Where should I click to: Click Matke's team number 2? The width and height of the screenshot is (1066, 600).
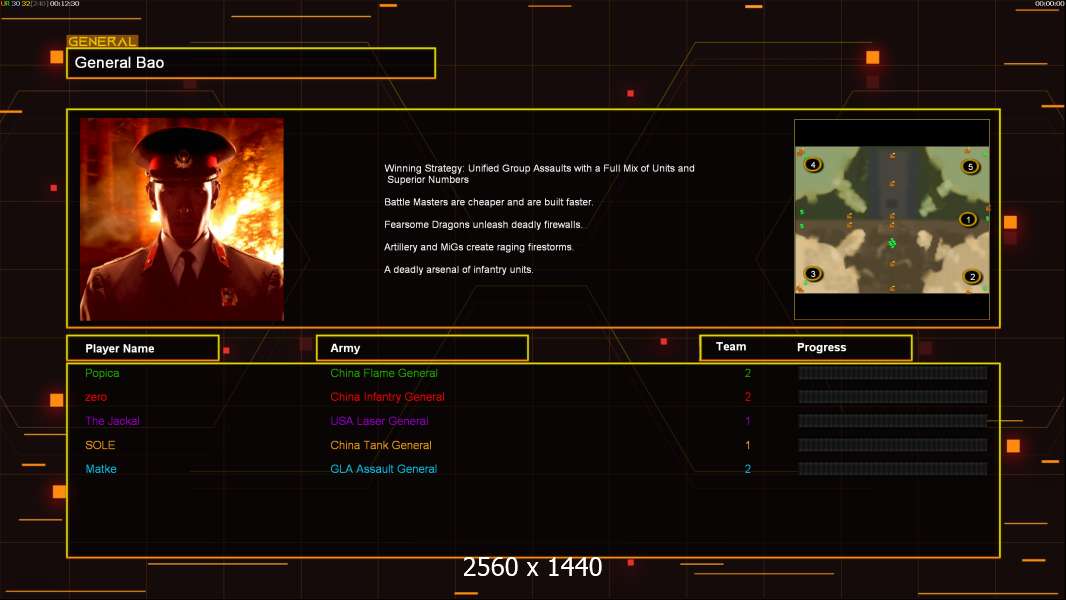tap(748, 469)
